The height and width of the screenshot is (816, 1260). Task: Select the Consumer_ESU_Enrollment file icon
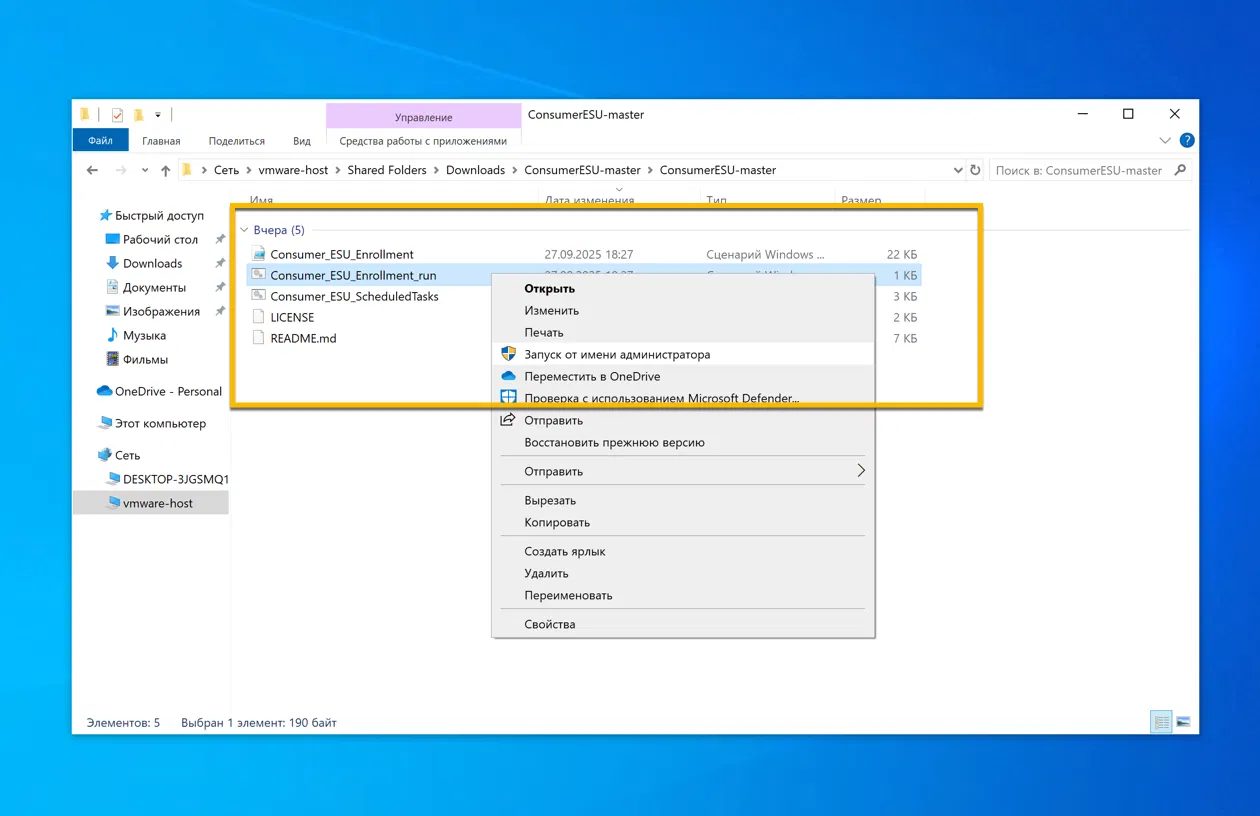tap(258, 254)
